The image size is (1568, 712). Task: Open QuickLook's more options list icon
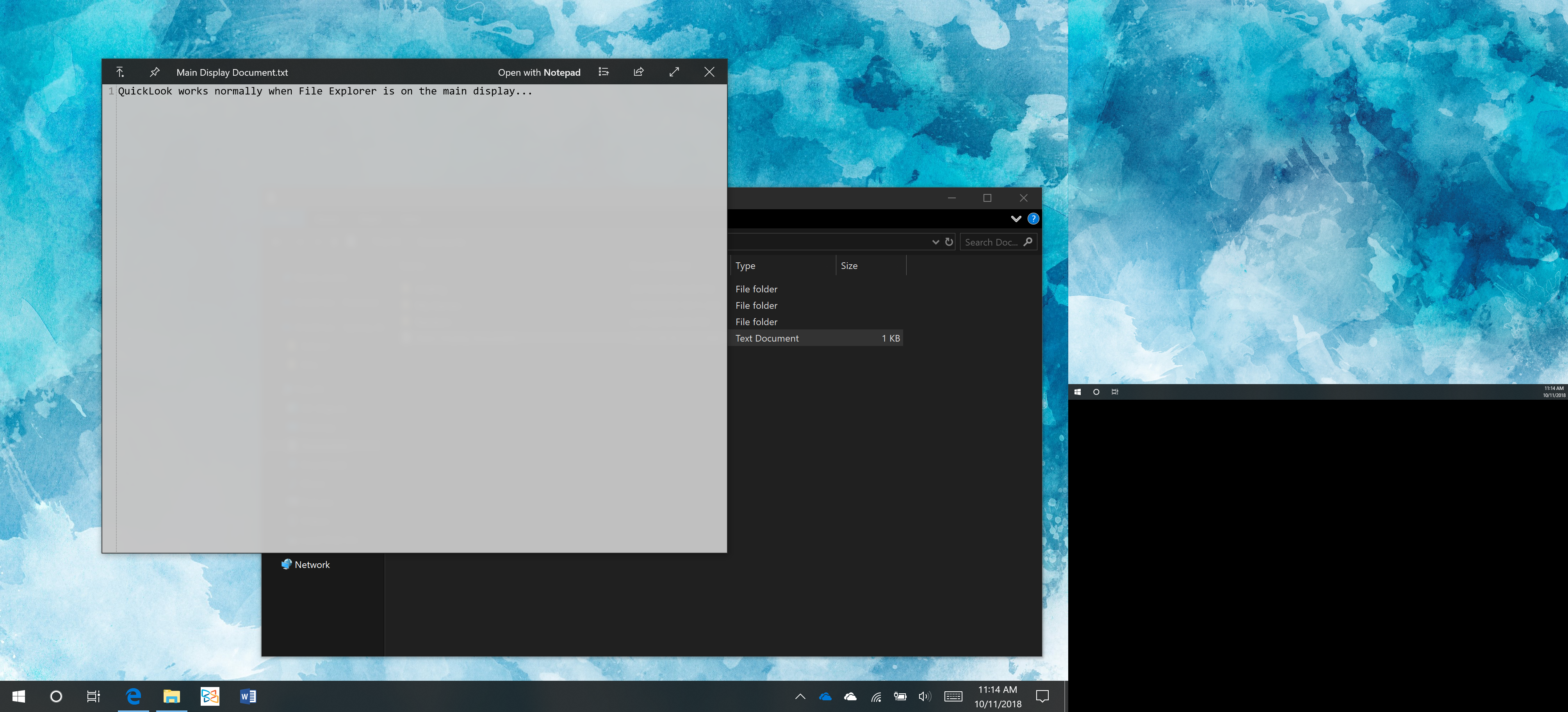click(603, 72)
